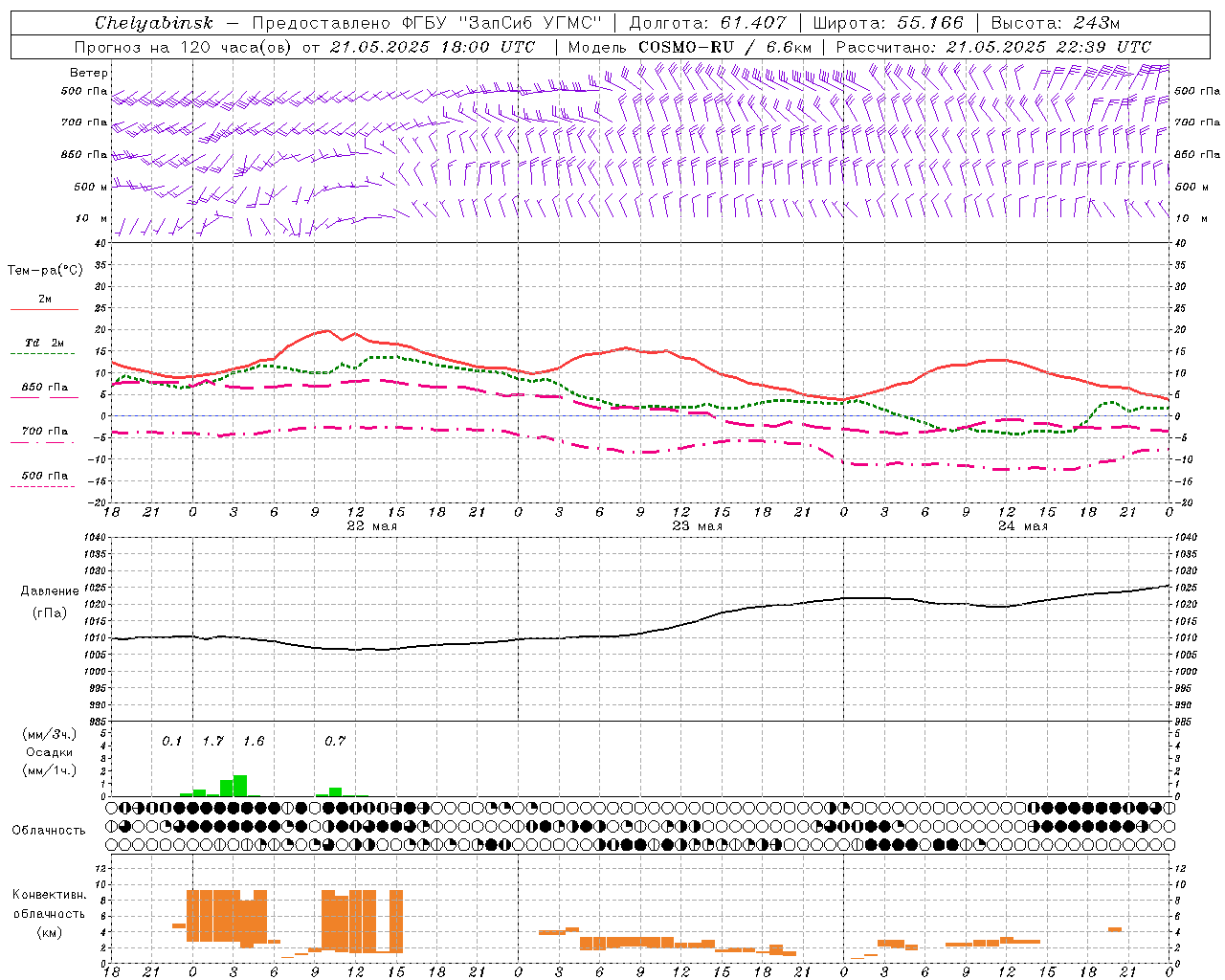
Task: Click the '22 мая' date label
Action: (371, 526)
